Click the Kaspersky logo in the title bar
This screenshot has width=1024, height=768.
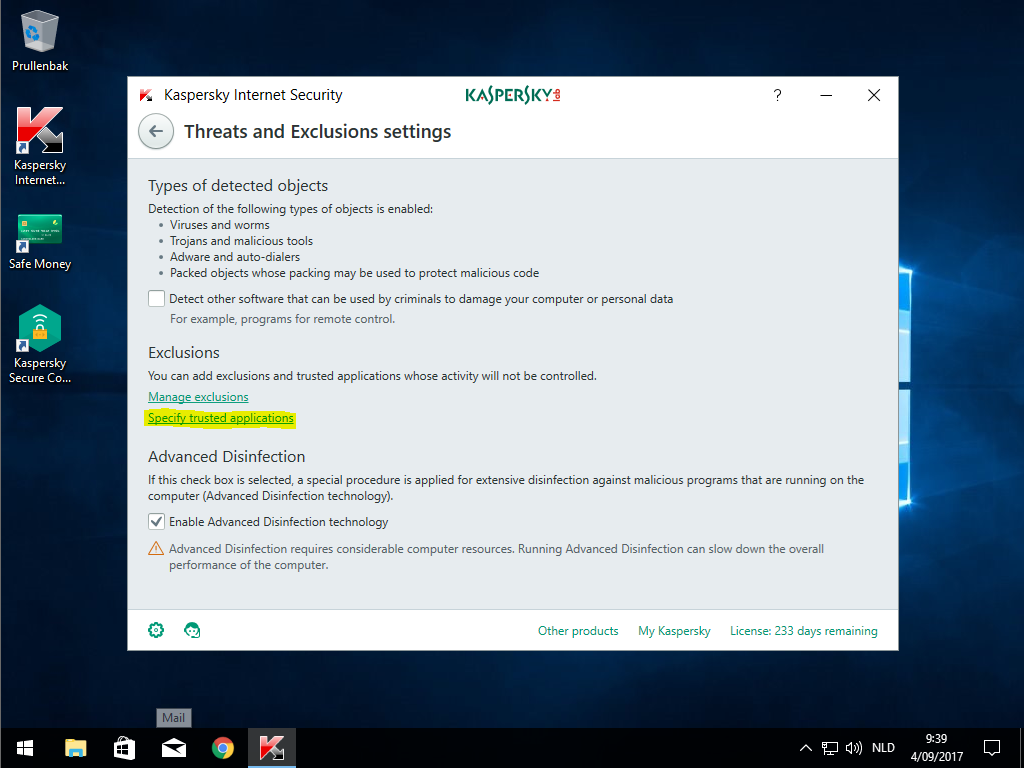coord(513,95)
